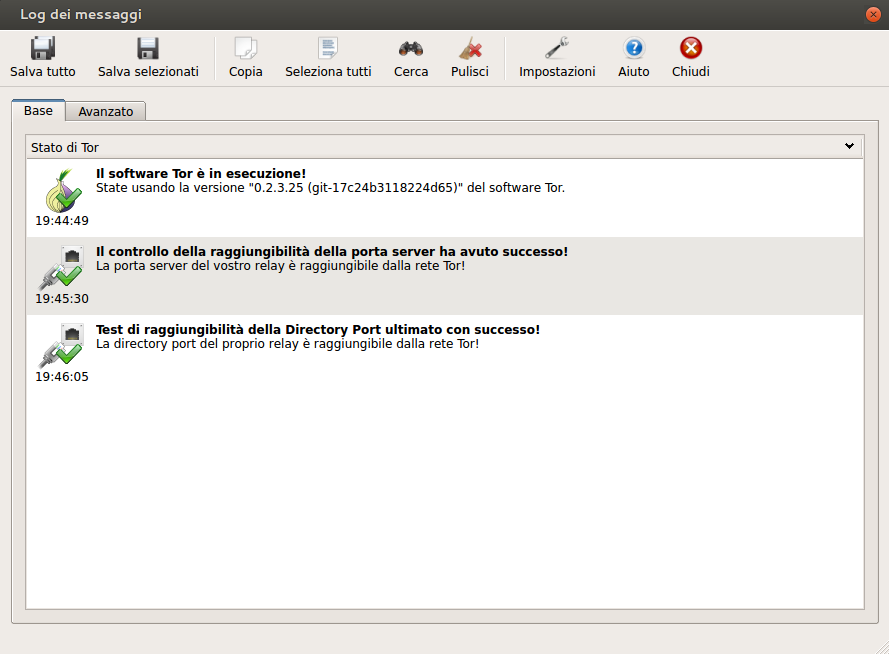Open help via the Aiuto question mark icon
This screenshot has width=889, height=654.
coord(634,48)
